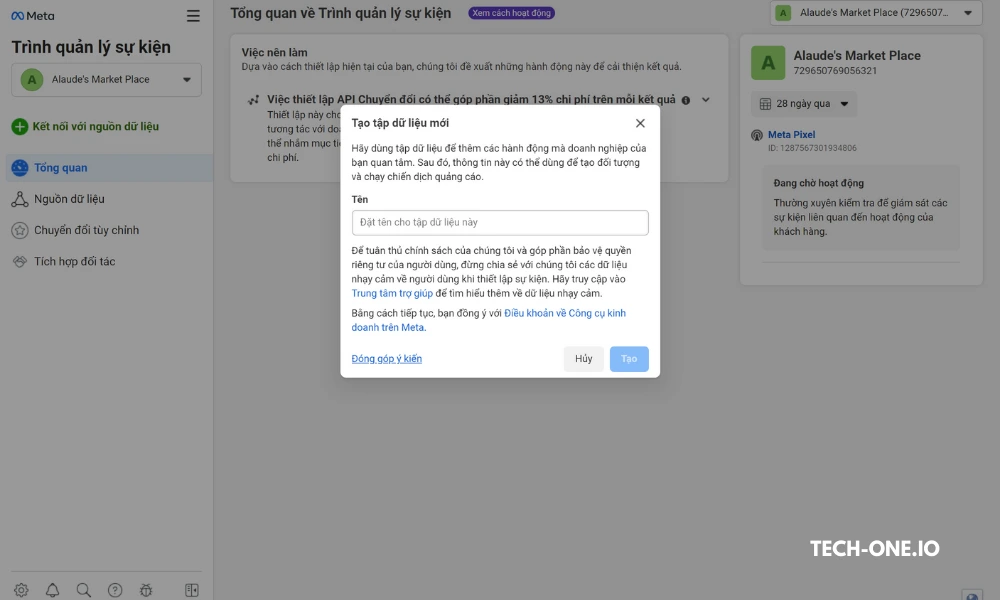Open notifications bell icon
The height and width of the screenshot is (600, 1000).
click(52, 590)
